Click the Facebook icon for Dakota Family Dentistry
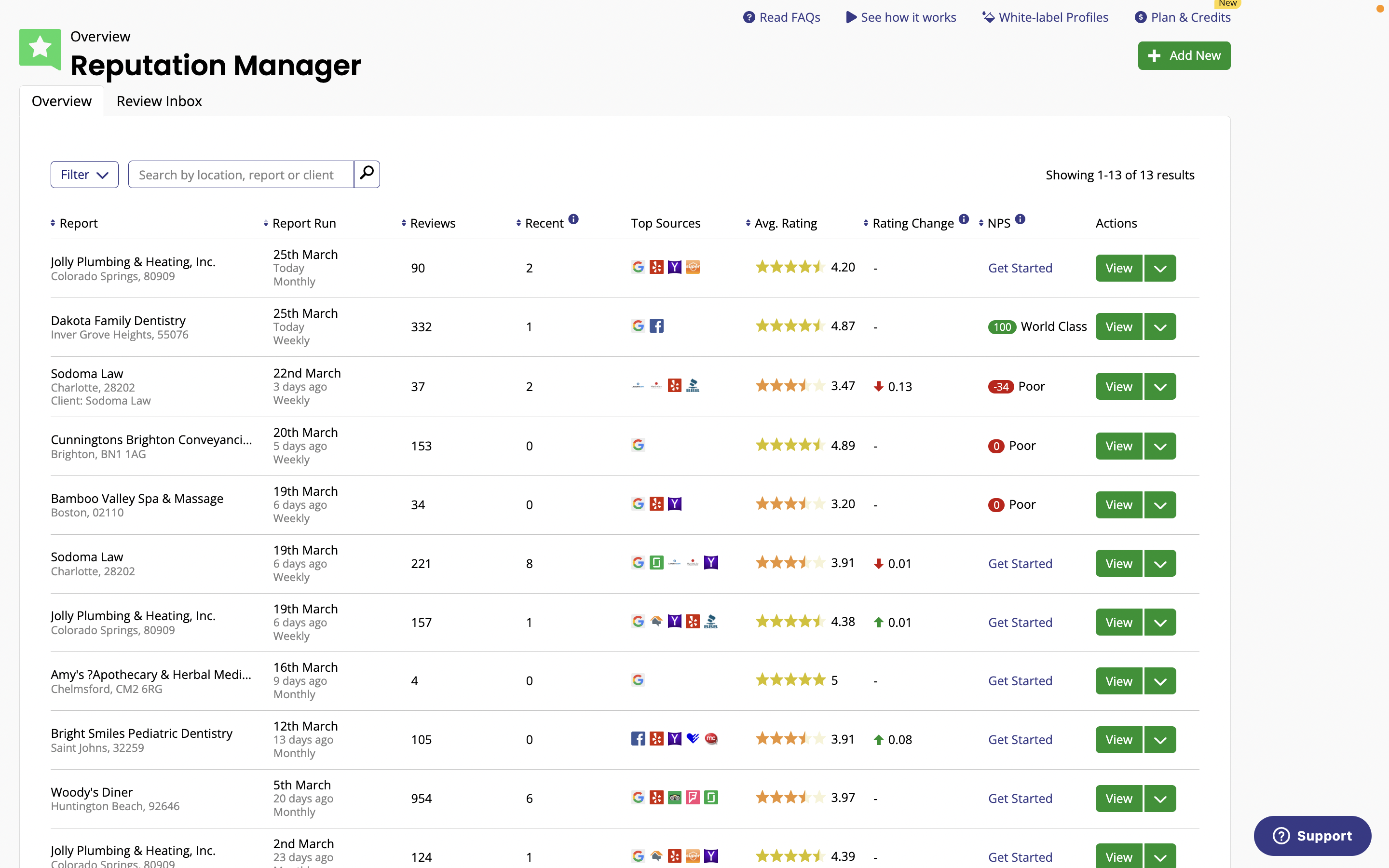The image size is (1389, 868). click(656, 325)
